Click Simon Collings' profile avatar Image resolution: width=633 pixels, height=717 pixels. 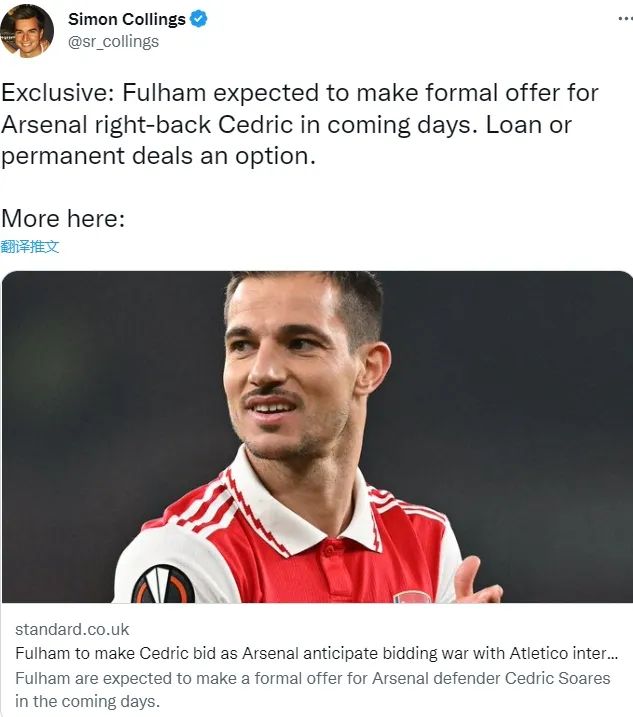(x=27, y=29)
